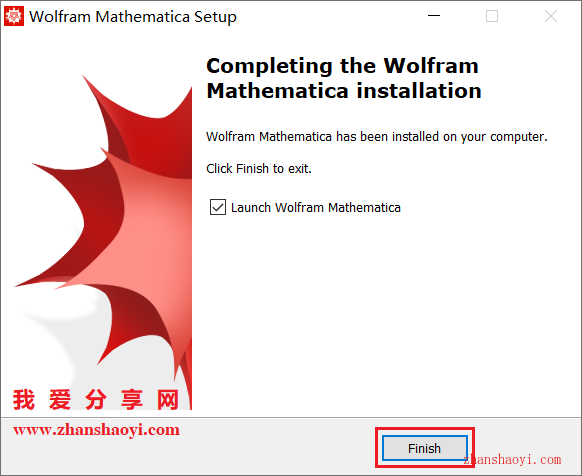Image resolution: width=582 pixels, height=476 pixels.
Task: Click the has been installed on your computer message
Action: pos(377,137)
